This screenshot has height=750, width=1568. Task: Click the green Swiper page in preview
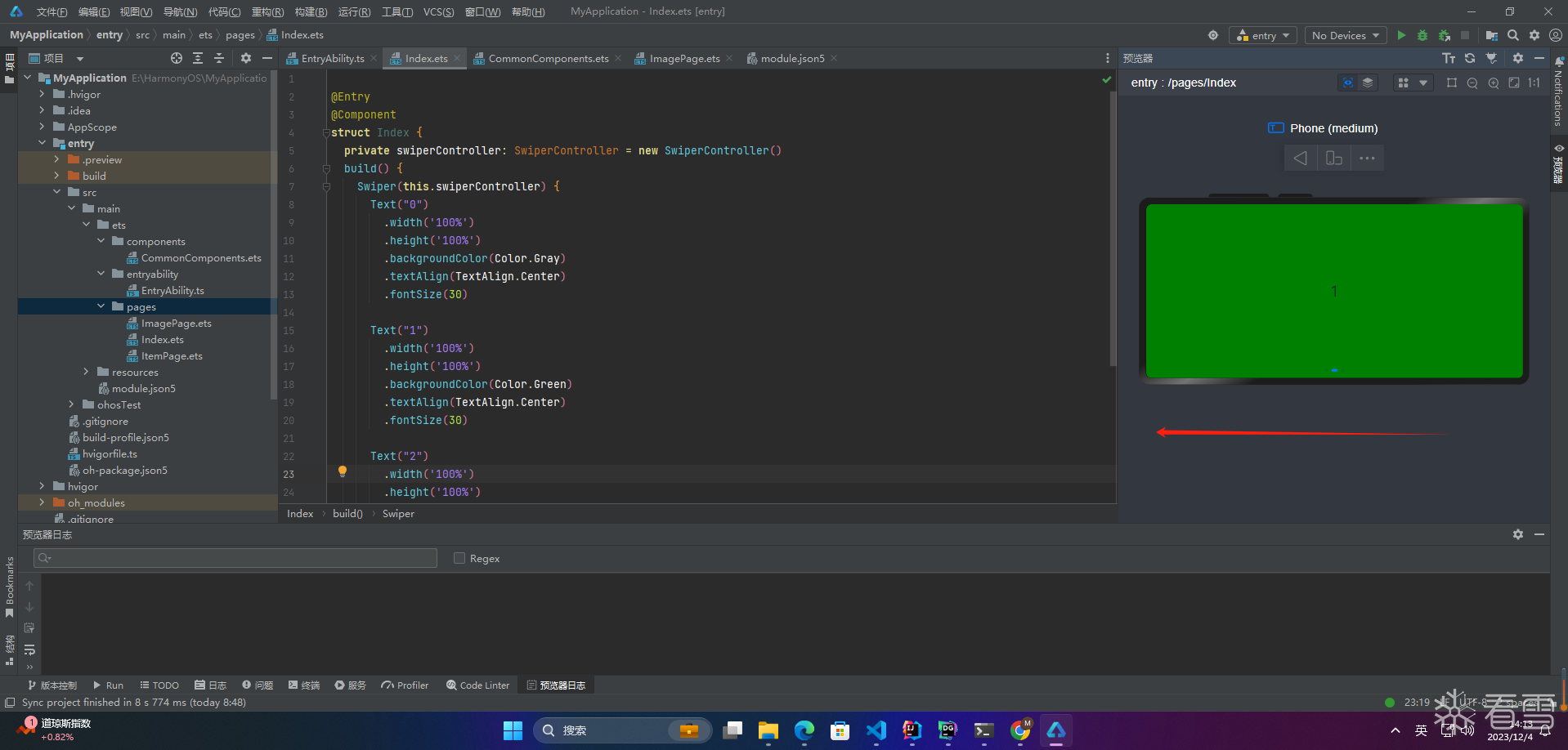point(1334,291)
